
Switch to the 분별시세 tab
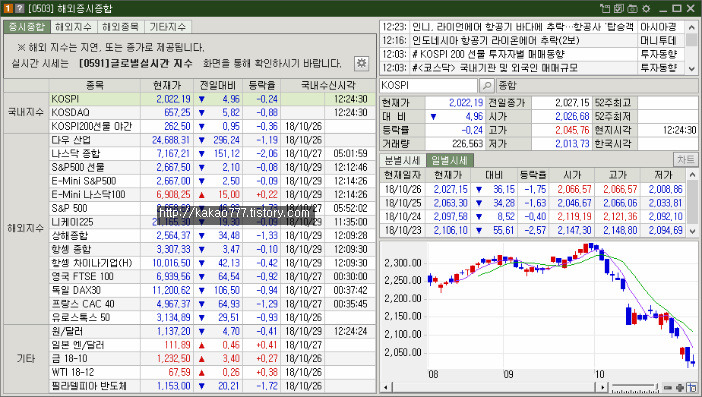[x=402, y=160]
